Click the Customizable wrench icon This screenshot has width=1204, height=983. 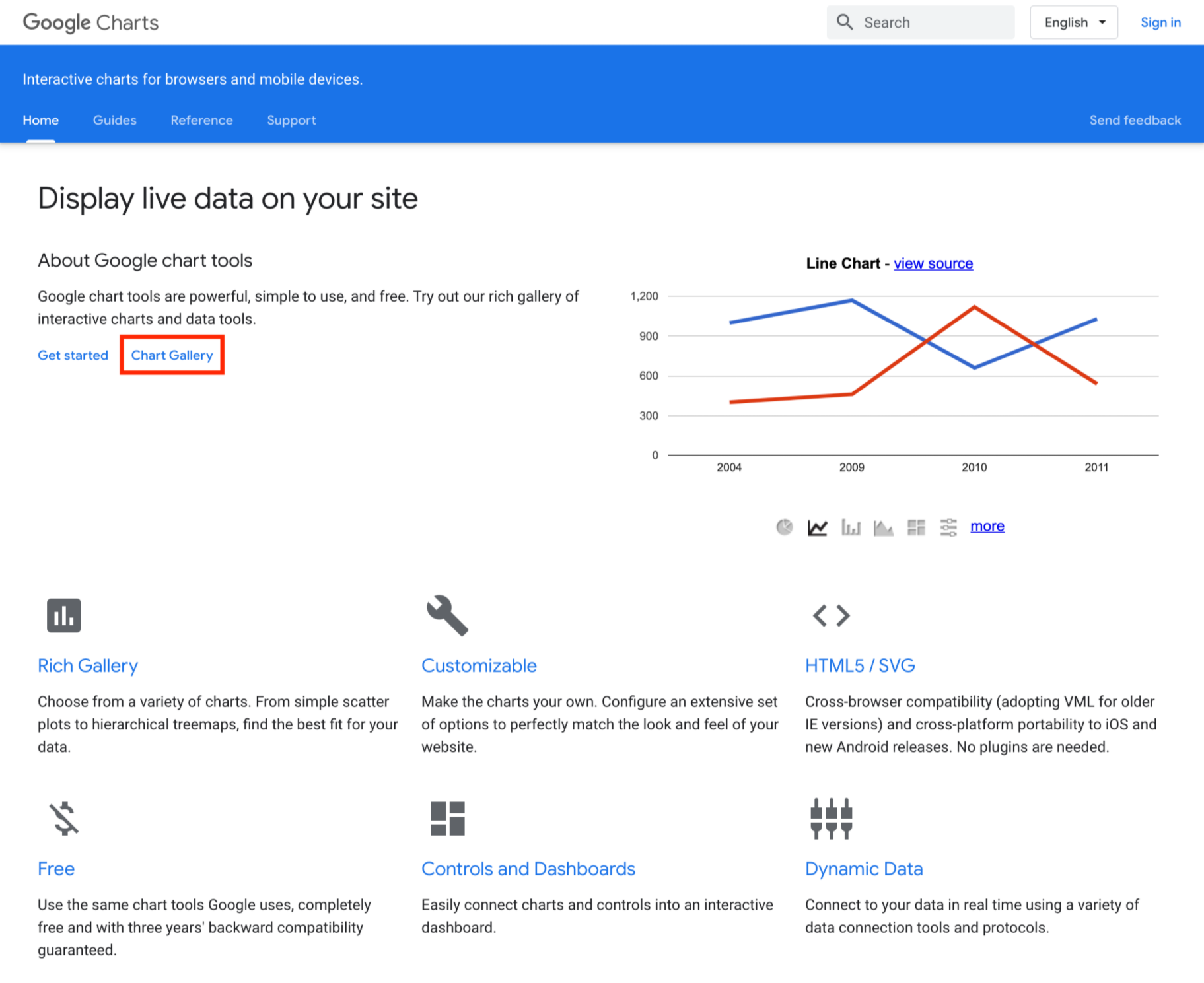(447, 615)
